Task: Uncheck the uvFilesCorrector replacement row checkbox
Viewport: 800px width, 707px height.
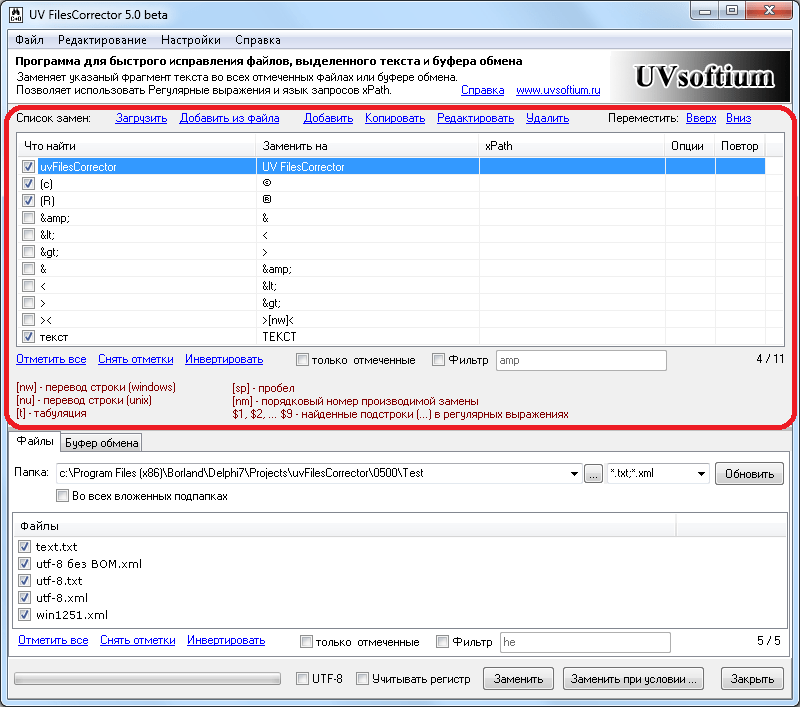Action: pos(29,166)
